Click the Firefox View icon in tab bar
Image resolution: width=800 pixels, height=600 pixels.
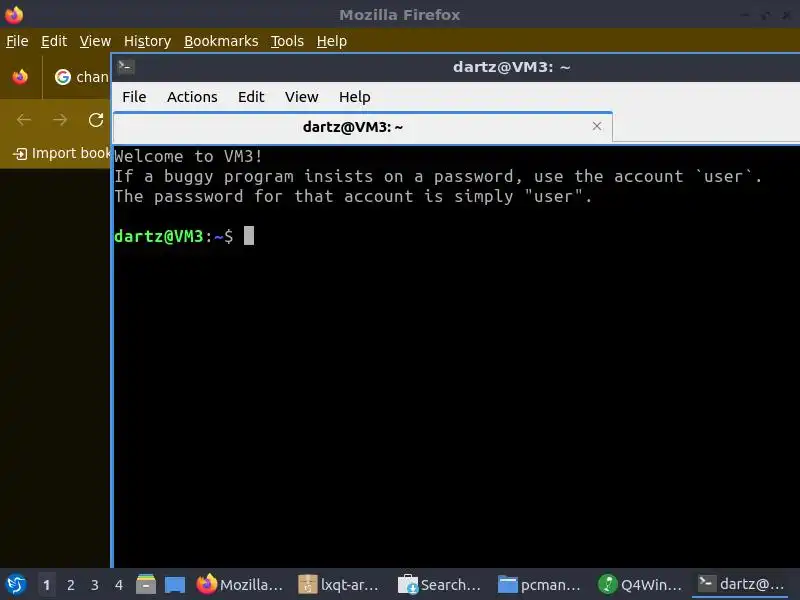point(20,77)
